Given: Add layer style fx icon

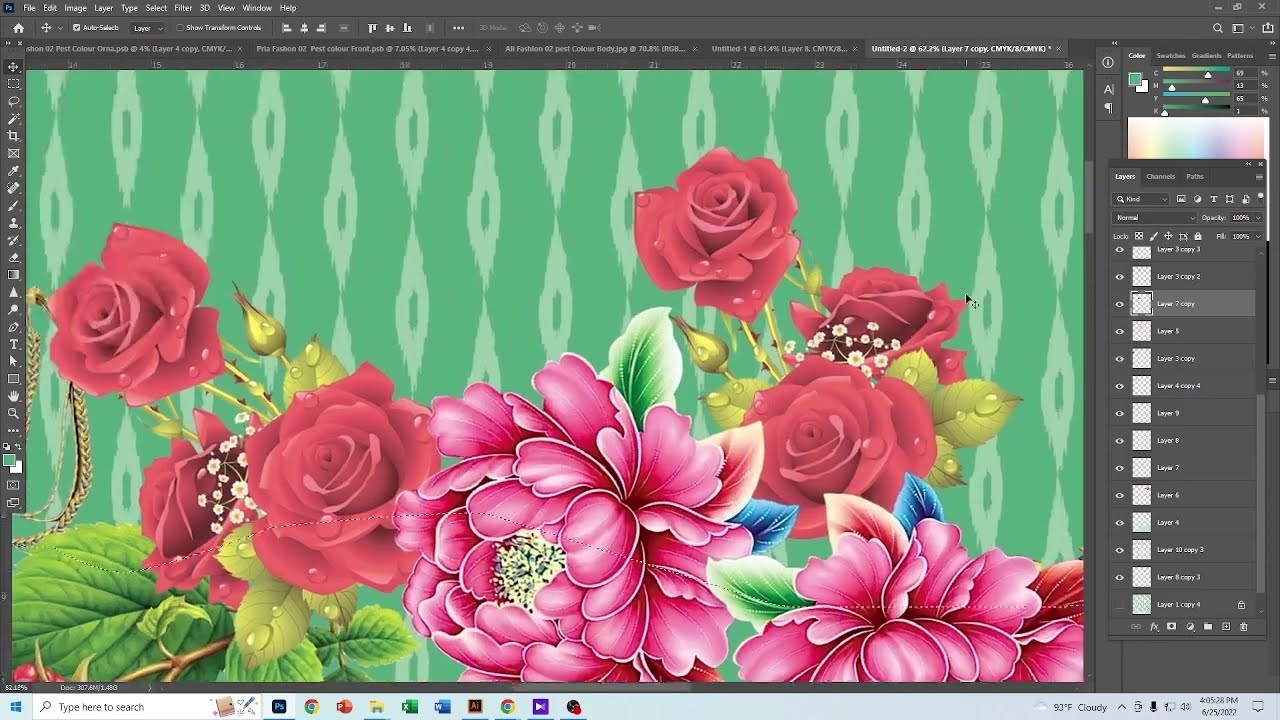Looking at the screenshot, I should point(1154,627).
